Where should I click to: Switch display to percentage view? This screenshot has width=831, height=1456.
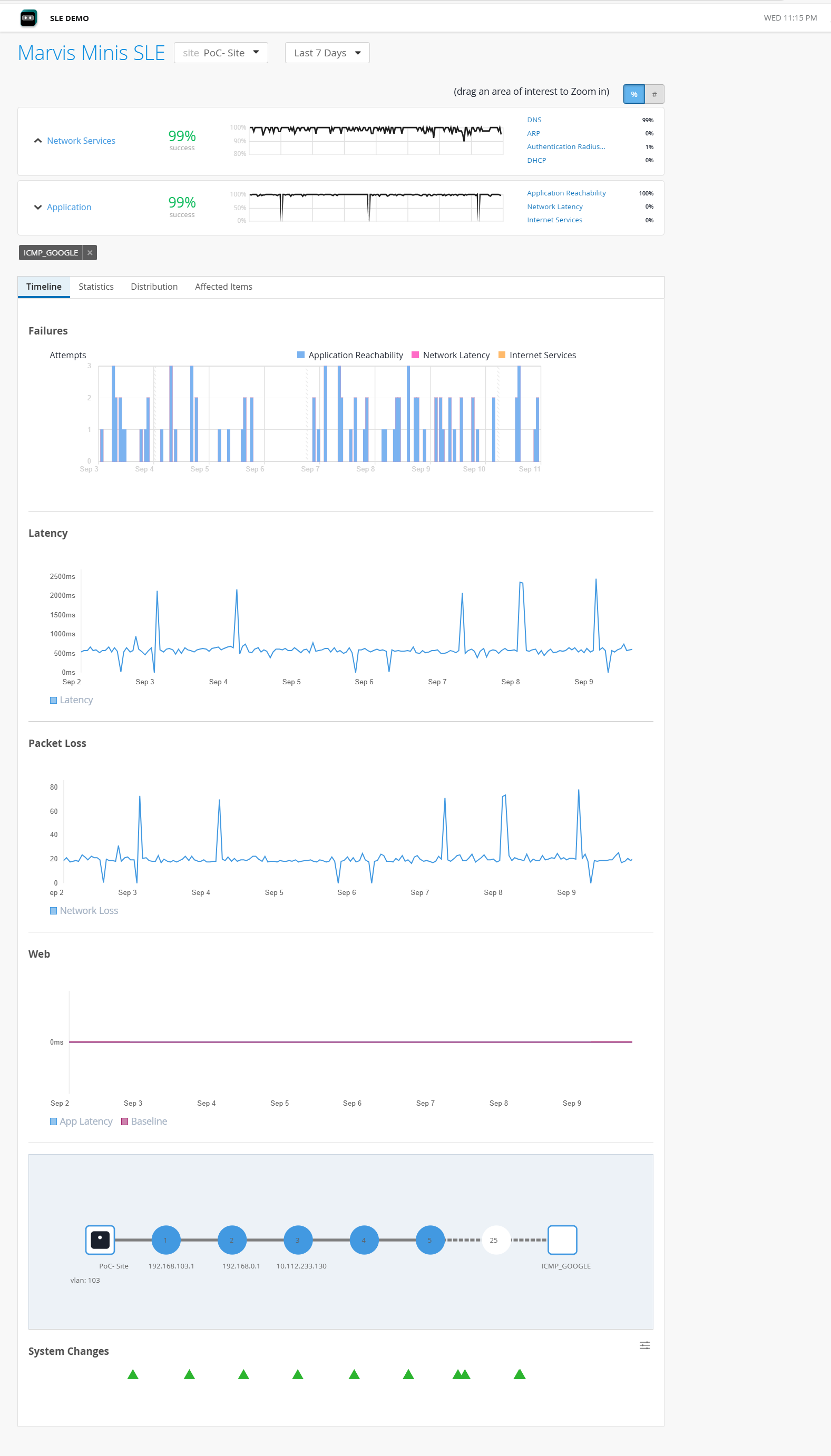[633, 94]
